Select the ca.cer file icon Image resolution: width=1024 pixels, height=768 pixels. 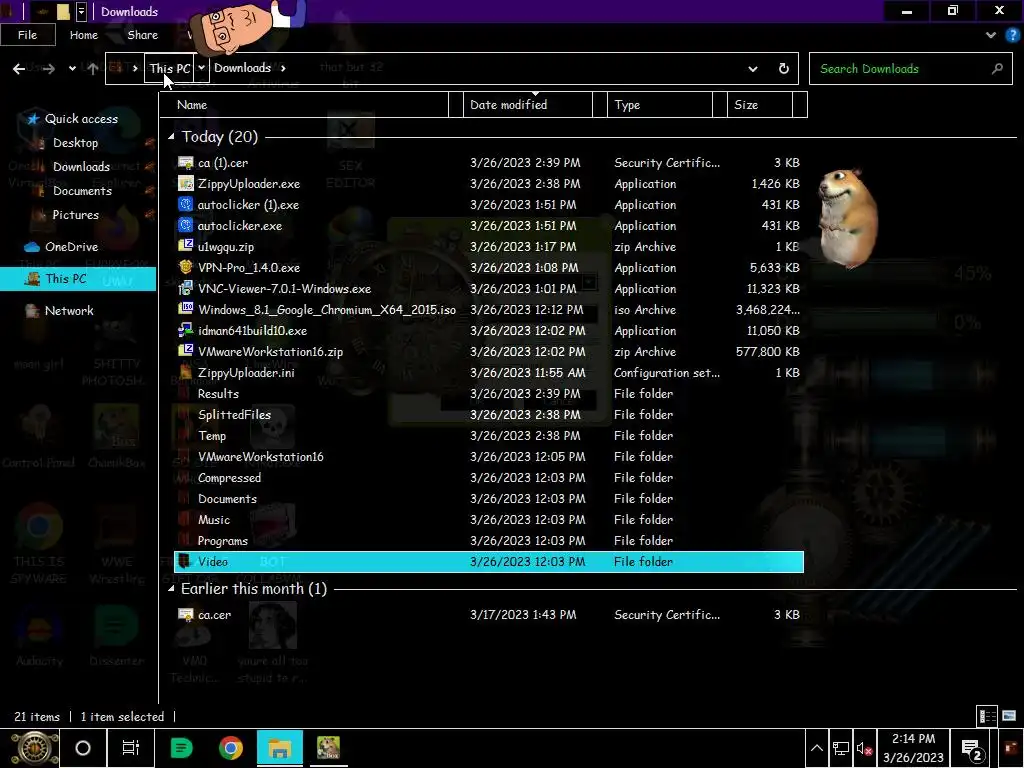[x=185, y=615]
